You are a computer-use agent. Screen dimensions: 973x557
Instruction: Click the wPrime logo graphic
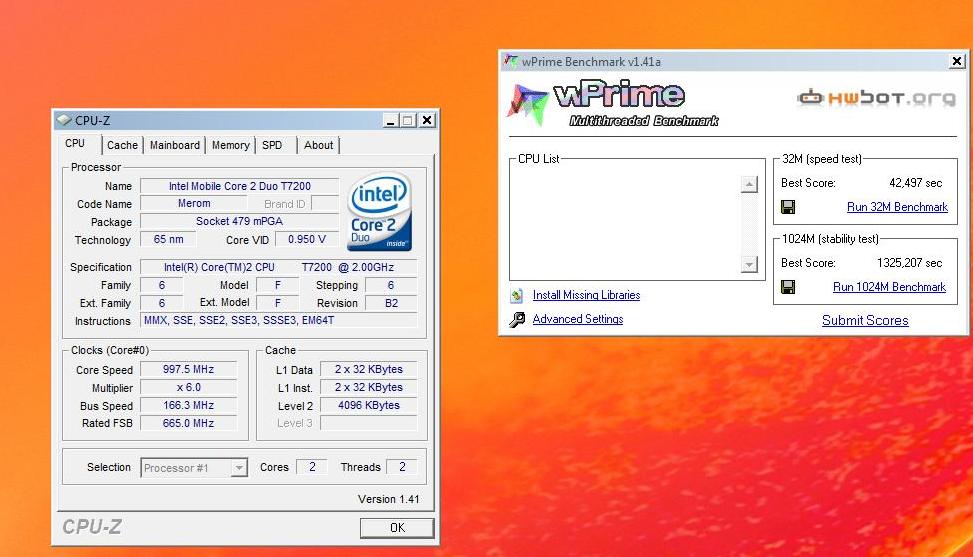[613, 103]
